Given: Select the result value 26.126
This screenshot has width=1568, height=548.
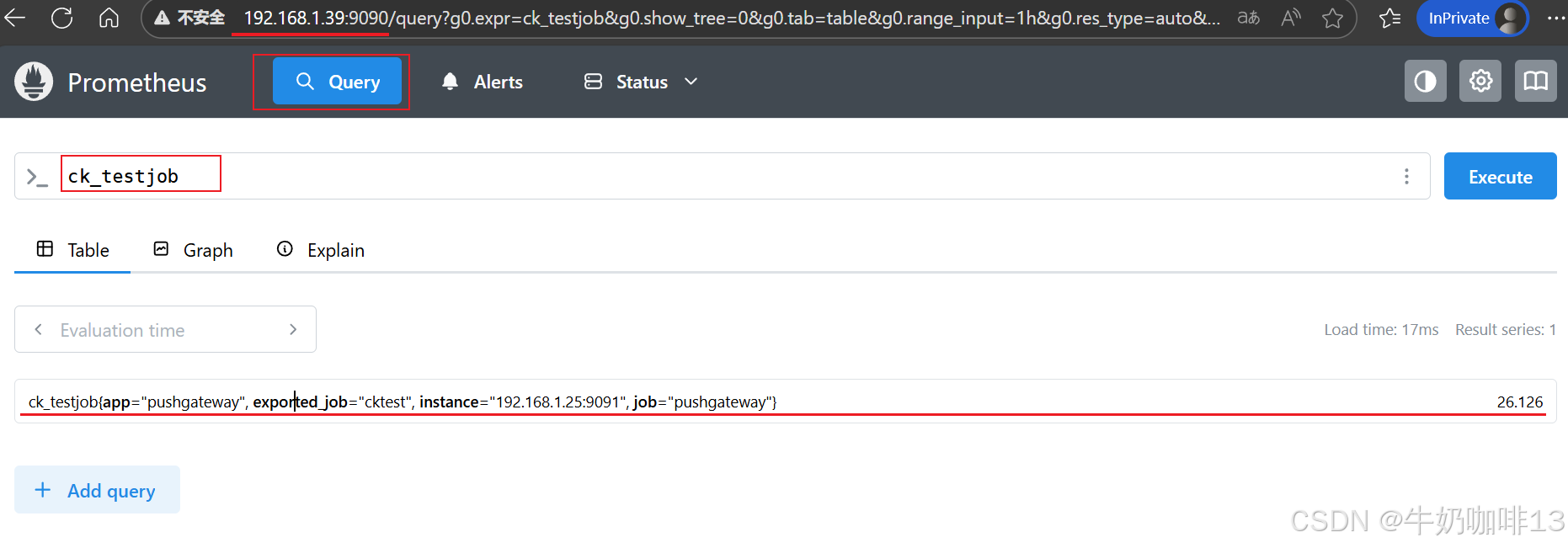Looking at the screenshot, I should [x=1520, y=402].
